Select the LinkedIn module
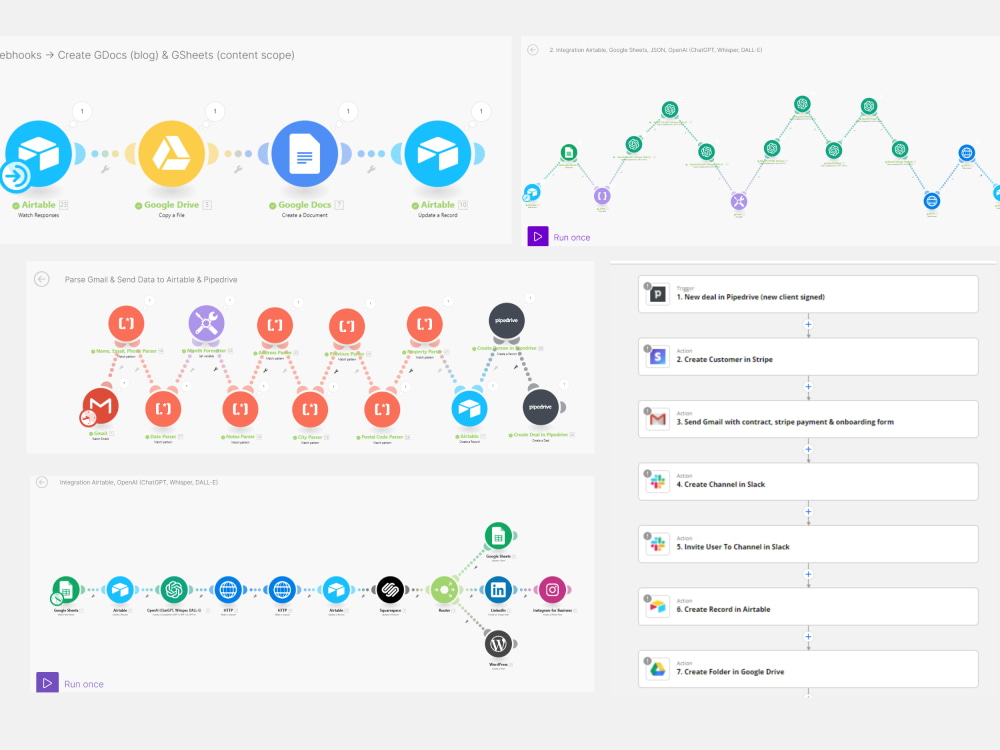This screenshot has height=750, width=1000. tap(498, 590)
